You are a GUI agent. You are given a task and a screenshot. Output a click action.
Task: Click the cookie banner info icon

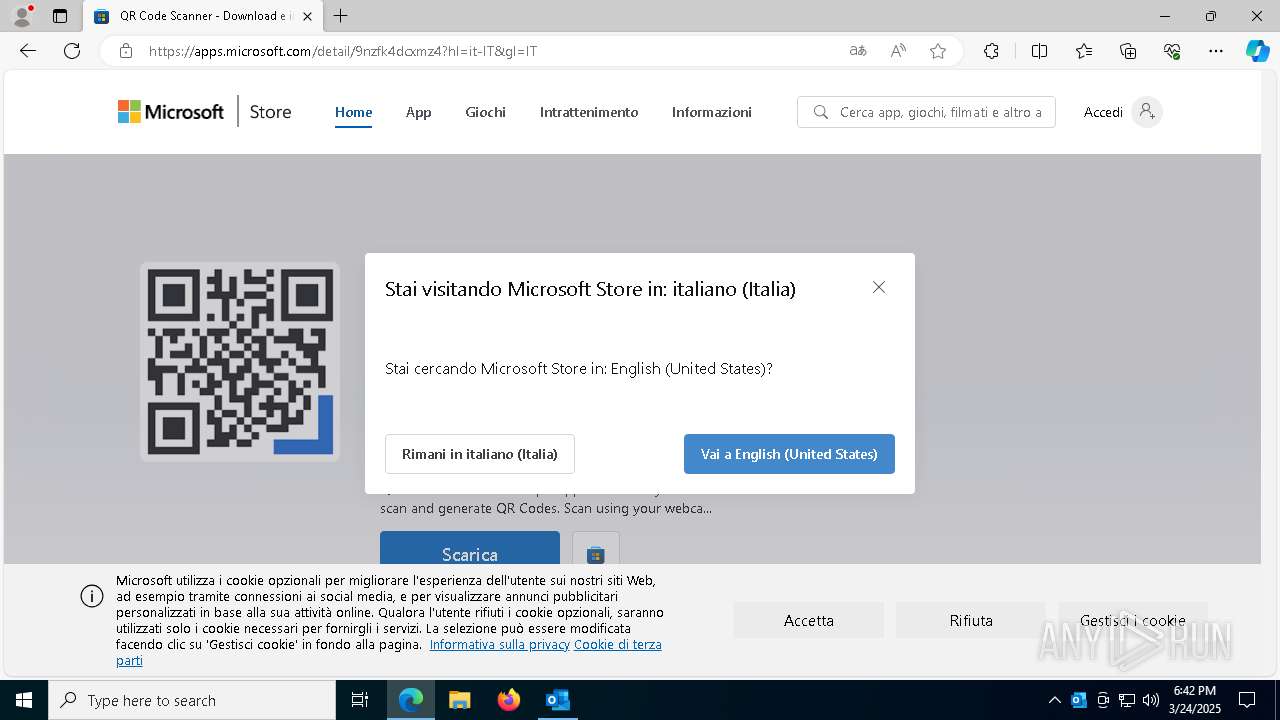point(92,596)
